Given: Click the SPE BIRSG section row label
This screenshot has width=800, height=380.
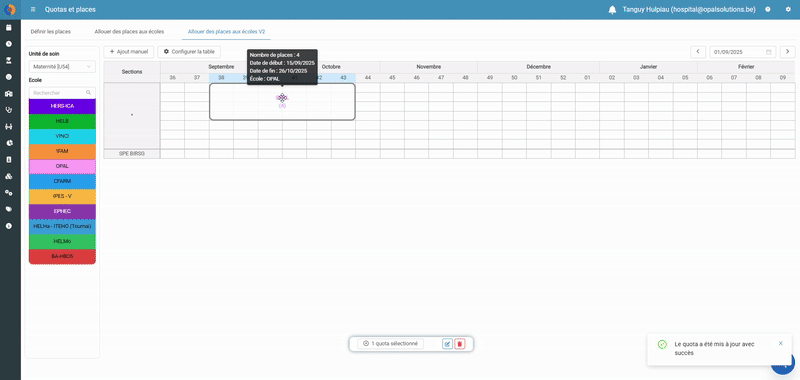Looking at the screenshot, I should tap(132, 154).
